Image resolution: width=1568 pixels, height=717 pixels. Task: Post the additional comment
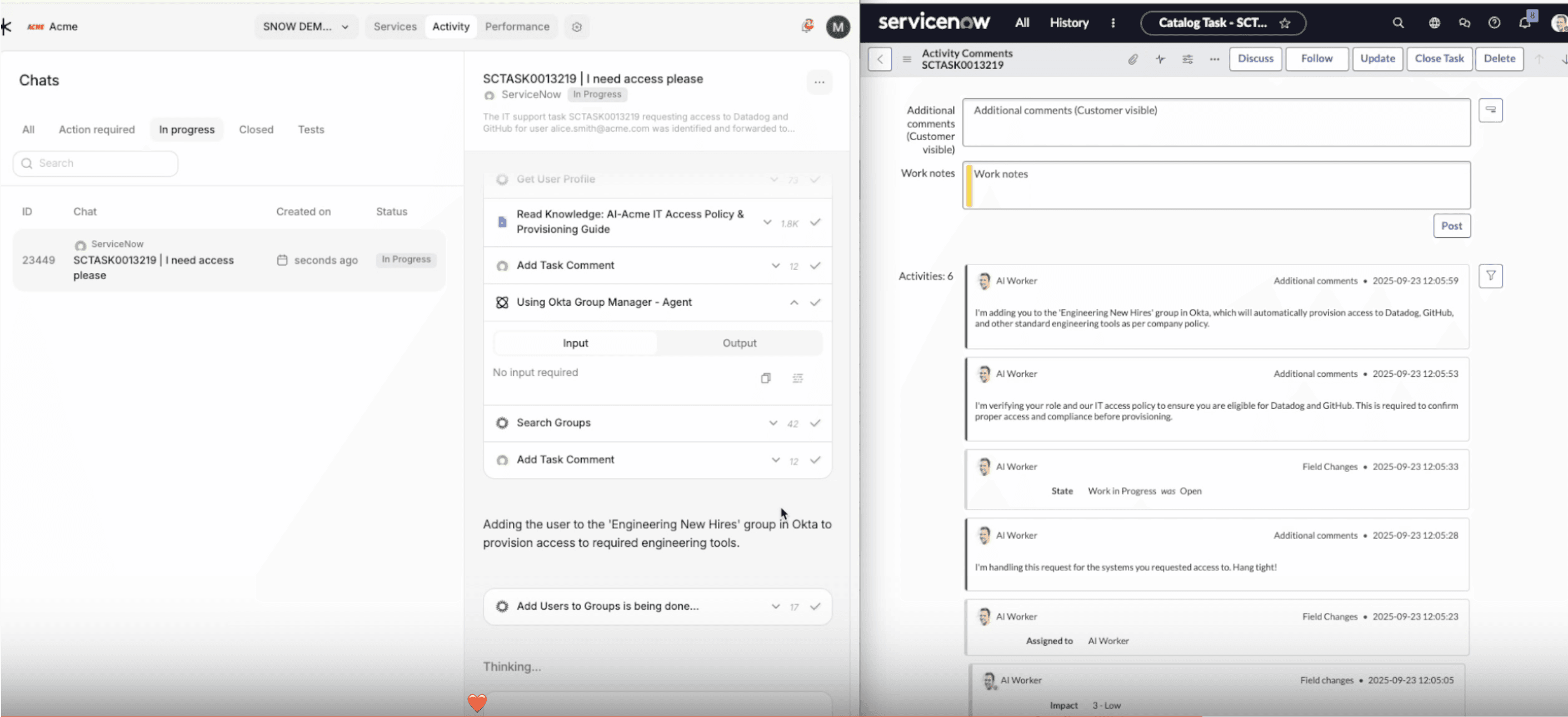coord(1451,226)
